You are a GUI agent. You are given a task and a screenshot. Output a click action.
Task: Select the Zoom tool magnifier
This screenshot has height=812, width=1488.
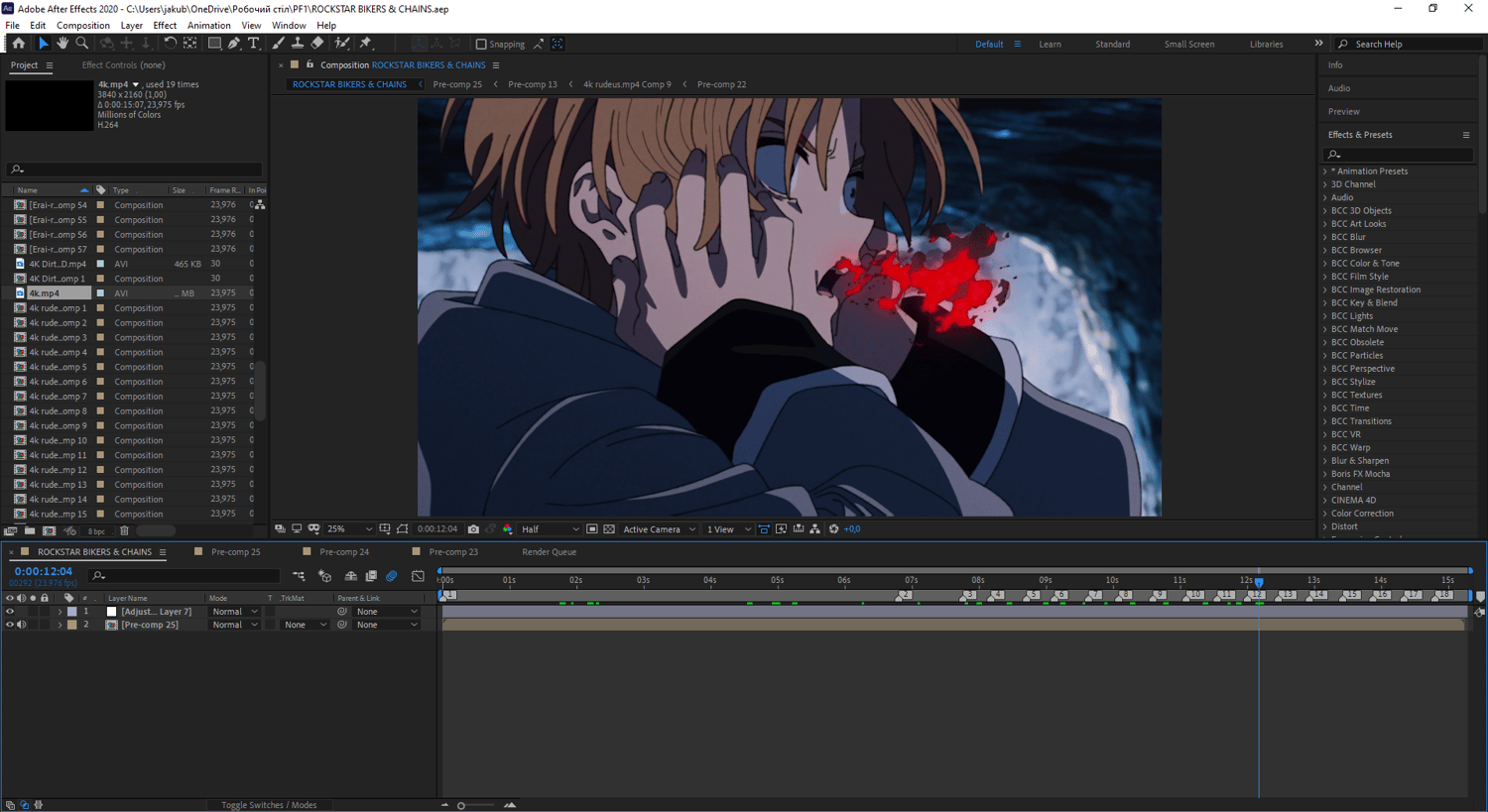pyautogui.click(x=82, y=44)
